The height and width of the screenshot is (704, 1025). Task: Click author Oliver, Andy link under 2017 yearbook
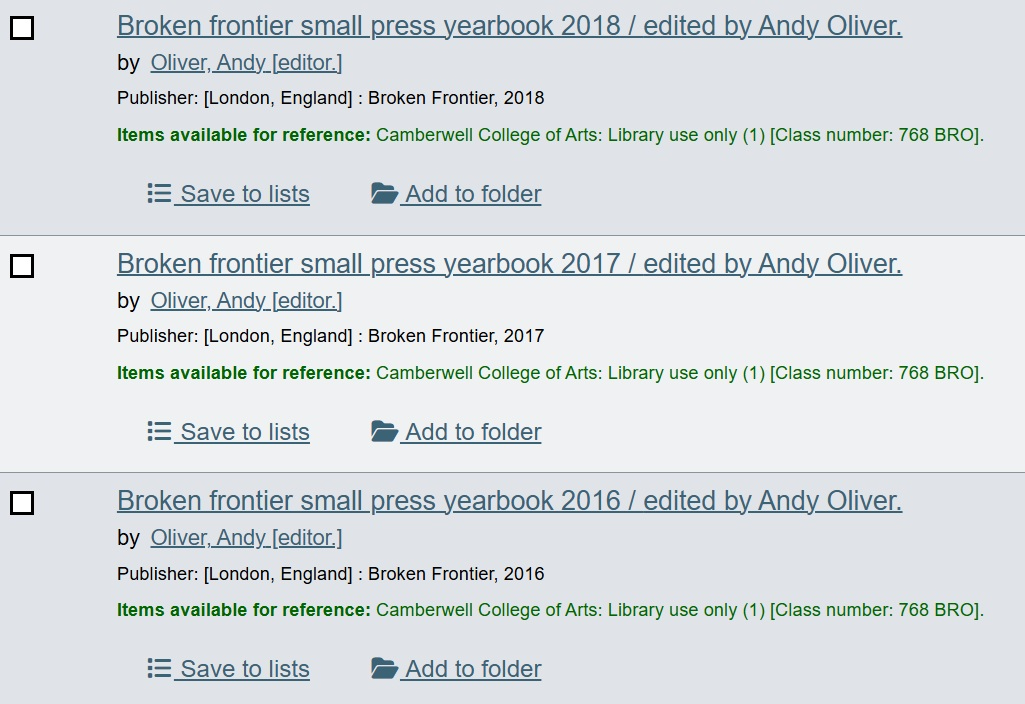(x=246, y=300)
